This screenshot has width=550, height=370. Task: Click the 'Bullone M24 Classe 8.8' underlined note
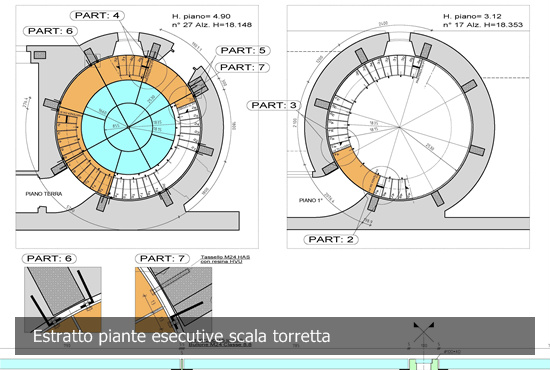(x=220, y=345)
